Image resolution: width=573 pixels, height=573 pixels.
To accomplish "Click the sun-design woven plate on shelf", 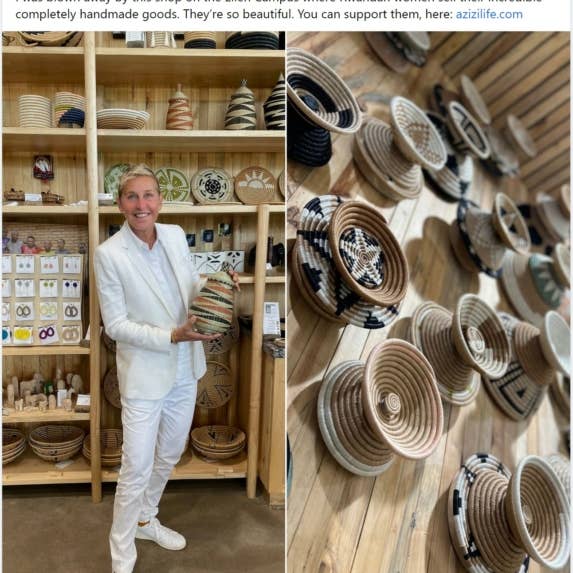I will (x=255, y=185).
